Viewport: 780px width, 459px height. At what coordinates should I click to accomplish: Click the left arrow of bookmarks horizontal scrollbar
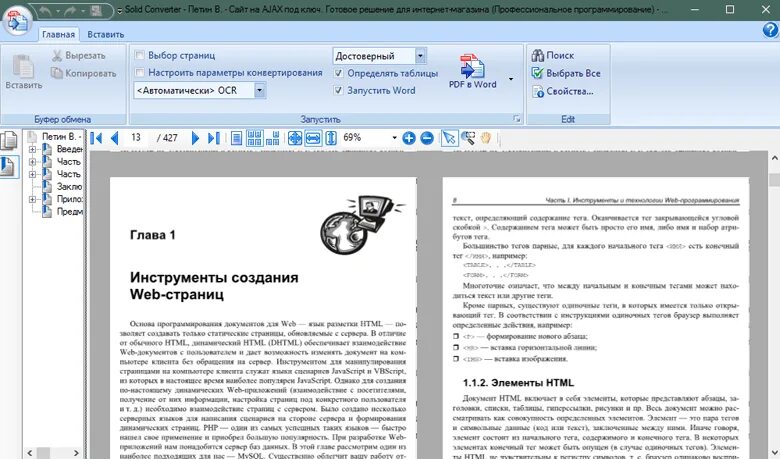(29, 453)
